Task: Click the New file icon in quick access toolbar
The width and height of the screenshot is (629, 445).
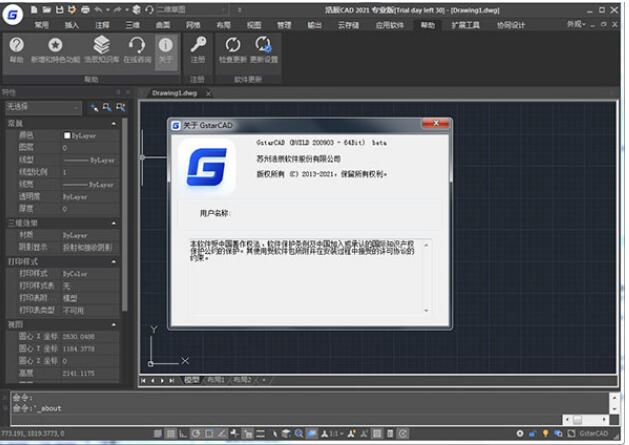Action: pyautogui.click(x=34, y=10)
